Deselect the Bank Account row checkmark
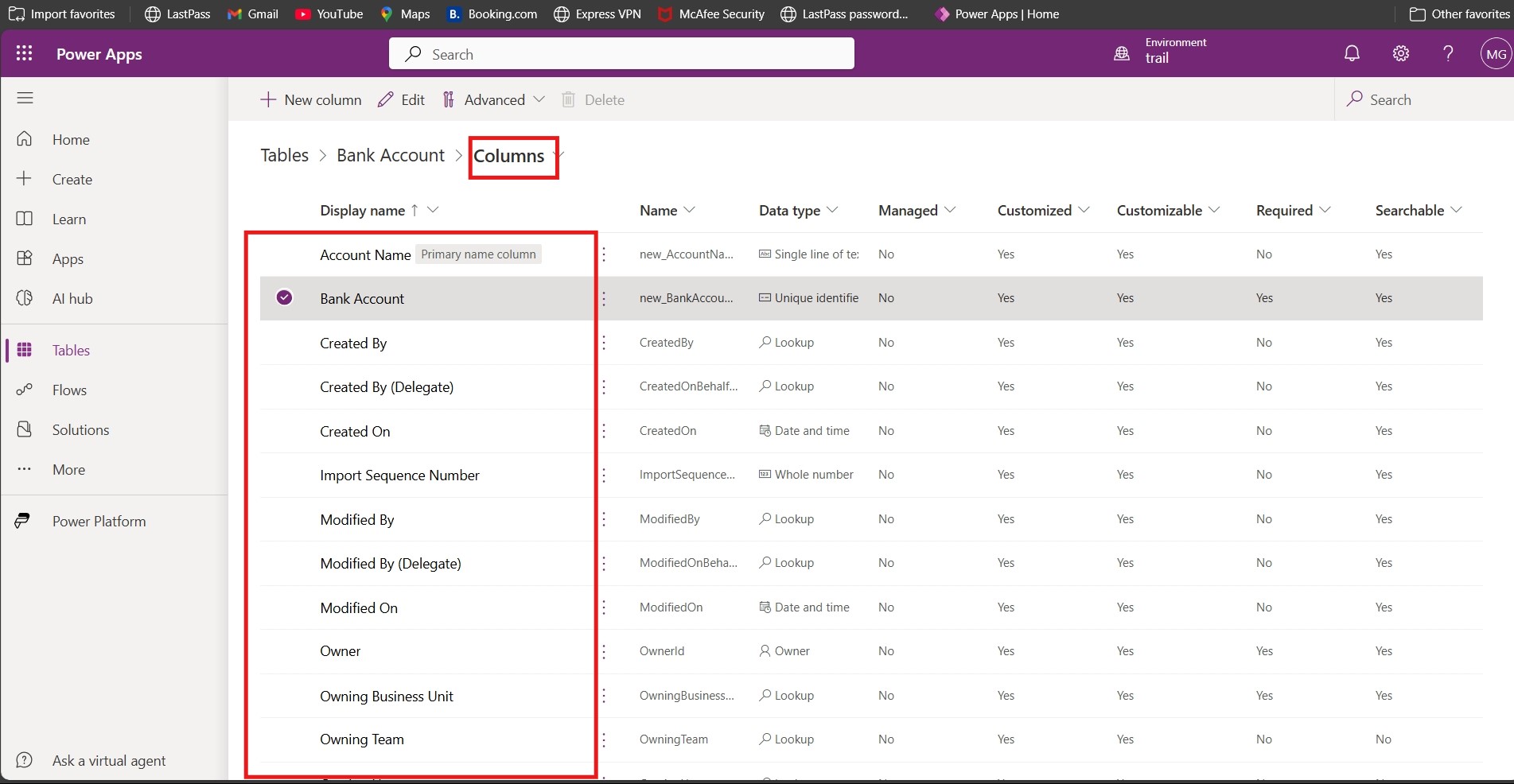Viewport: 1514px width, 784px height. coord(284,297)
